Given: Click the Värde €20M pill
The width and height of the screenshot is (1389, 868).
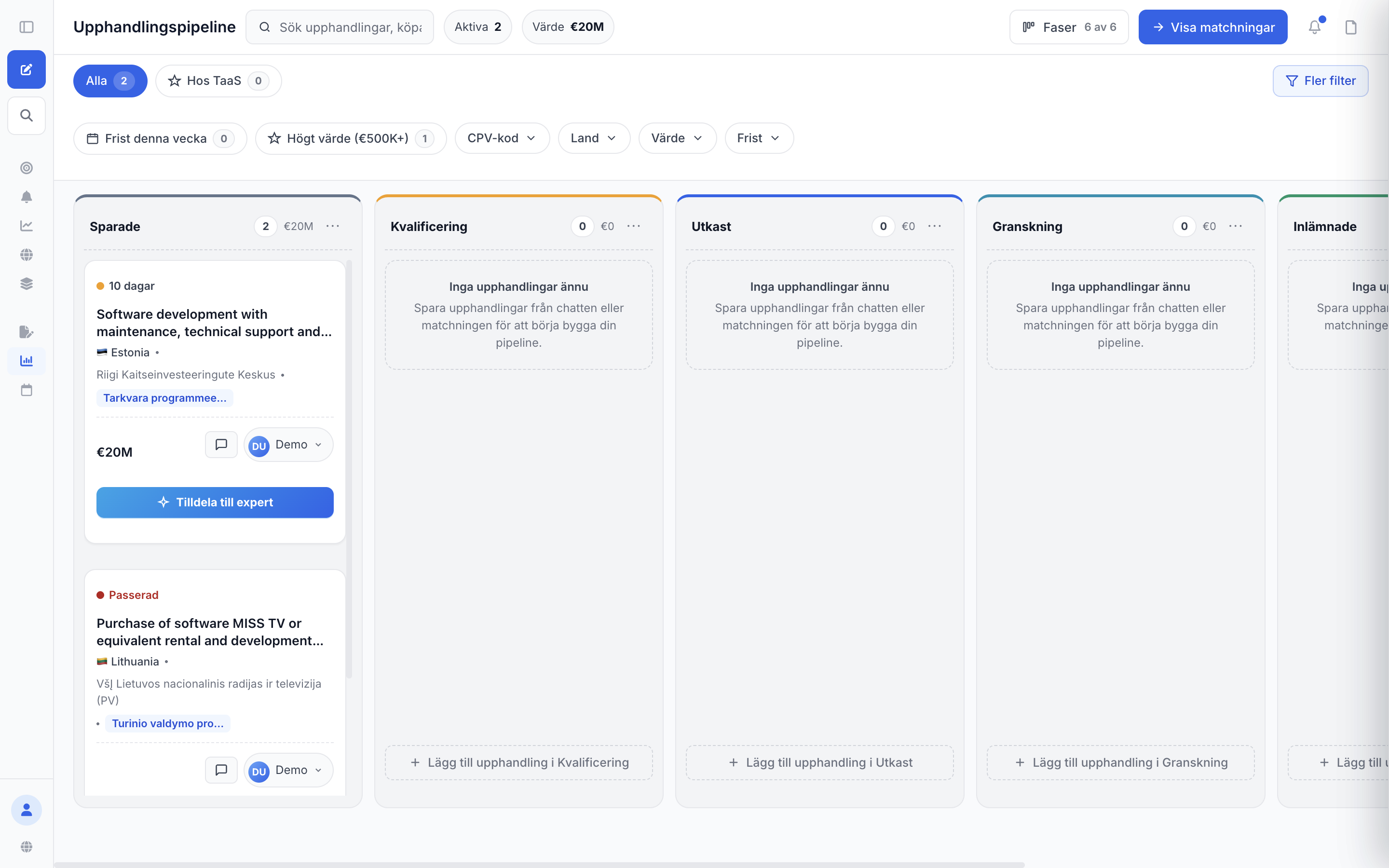Looking at the screenshot, I should (568, 27).
